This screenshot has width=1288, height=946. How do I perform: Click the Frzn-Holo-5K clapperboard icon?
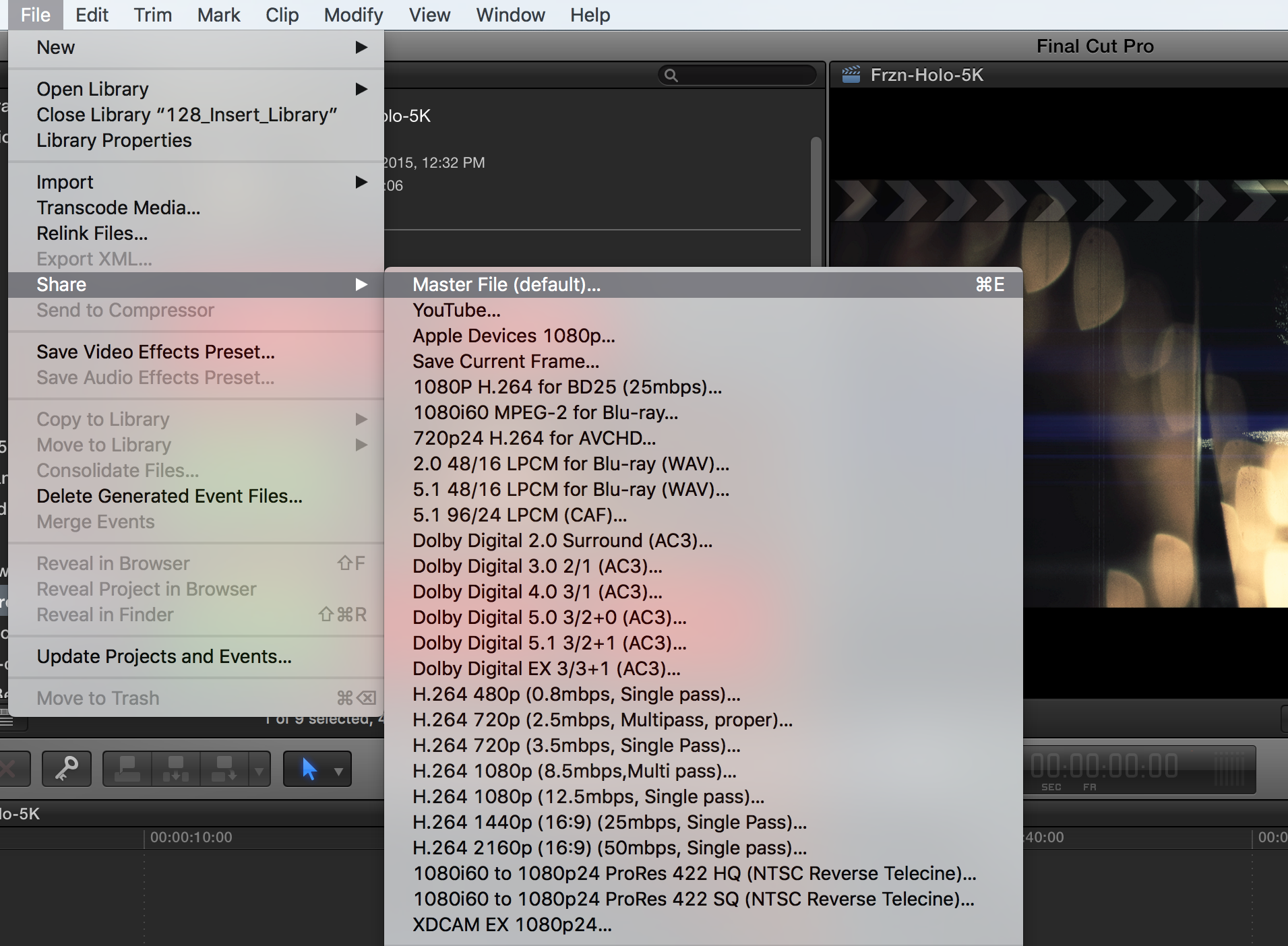pyautogui.click(x=851, y=75)
